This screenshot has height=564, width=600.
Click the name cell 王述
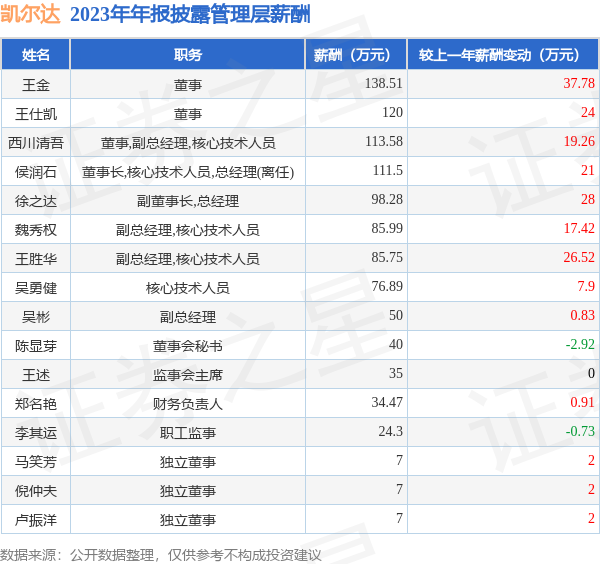tap(36, 375)
